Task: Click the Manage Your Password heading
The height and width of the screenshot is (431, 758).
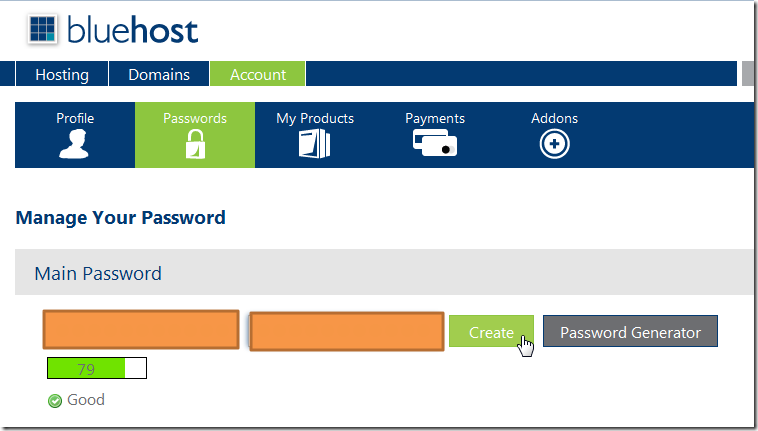Action: (120, 217)
